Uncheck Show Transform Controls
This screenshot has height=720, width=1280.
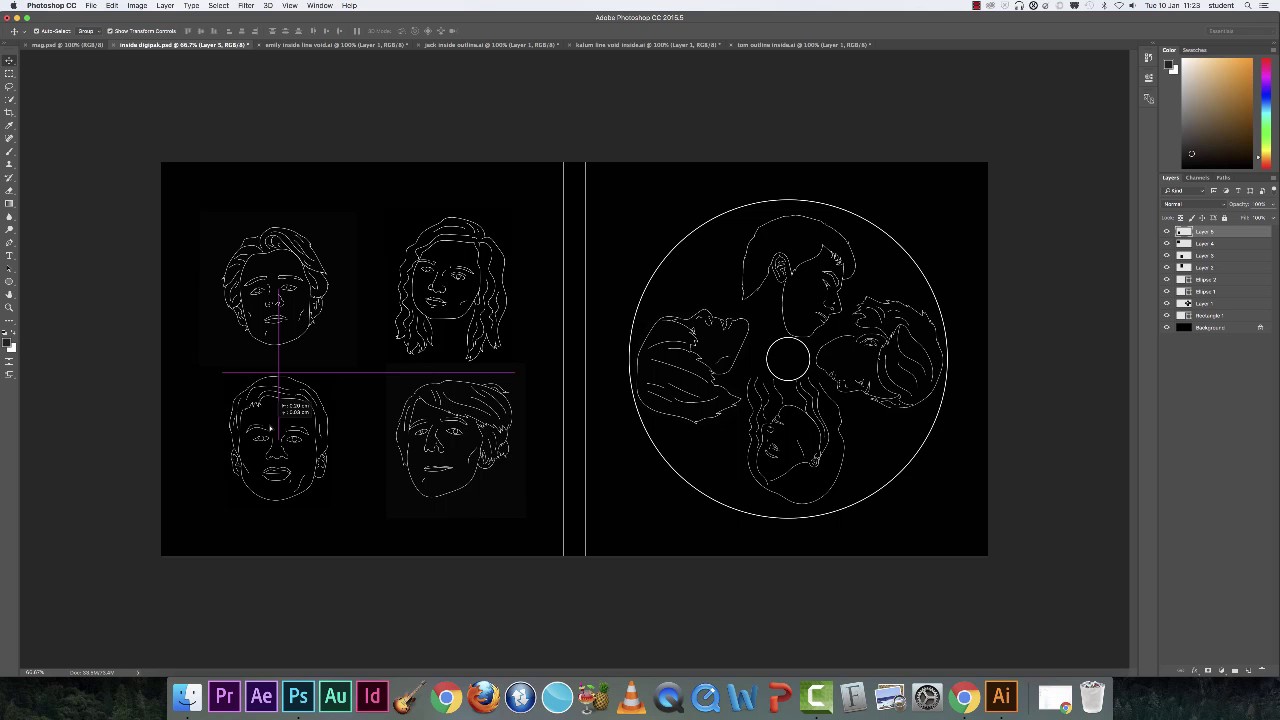[x=110, y=31]
